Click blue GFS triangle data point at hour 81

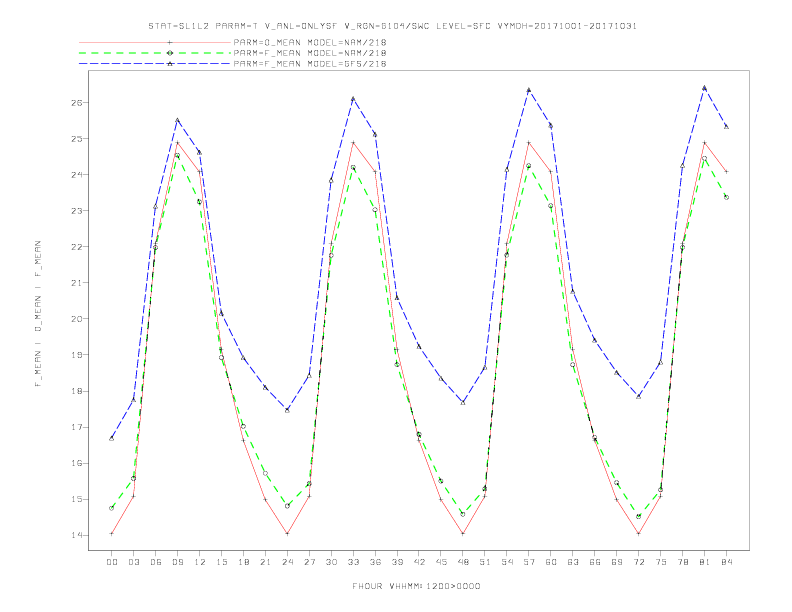coord(705,88)
